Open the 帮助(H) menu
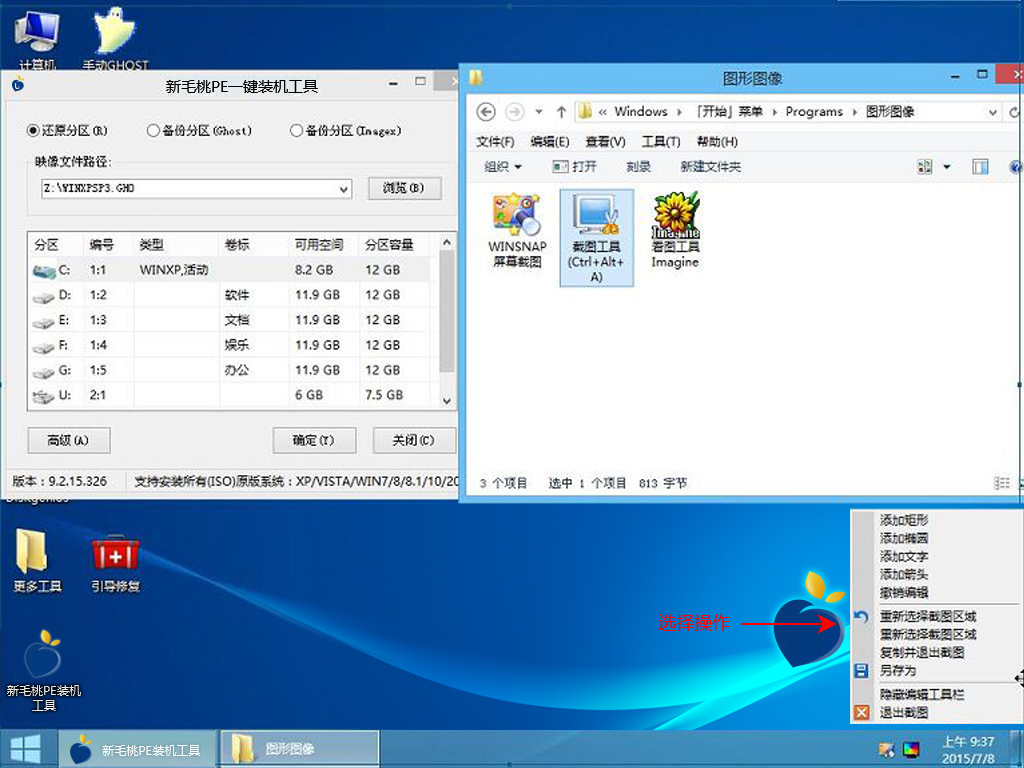Viewport: 1024px width, 768px height. (x=717, y=142)
